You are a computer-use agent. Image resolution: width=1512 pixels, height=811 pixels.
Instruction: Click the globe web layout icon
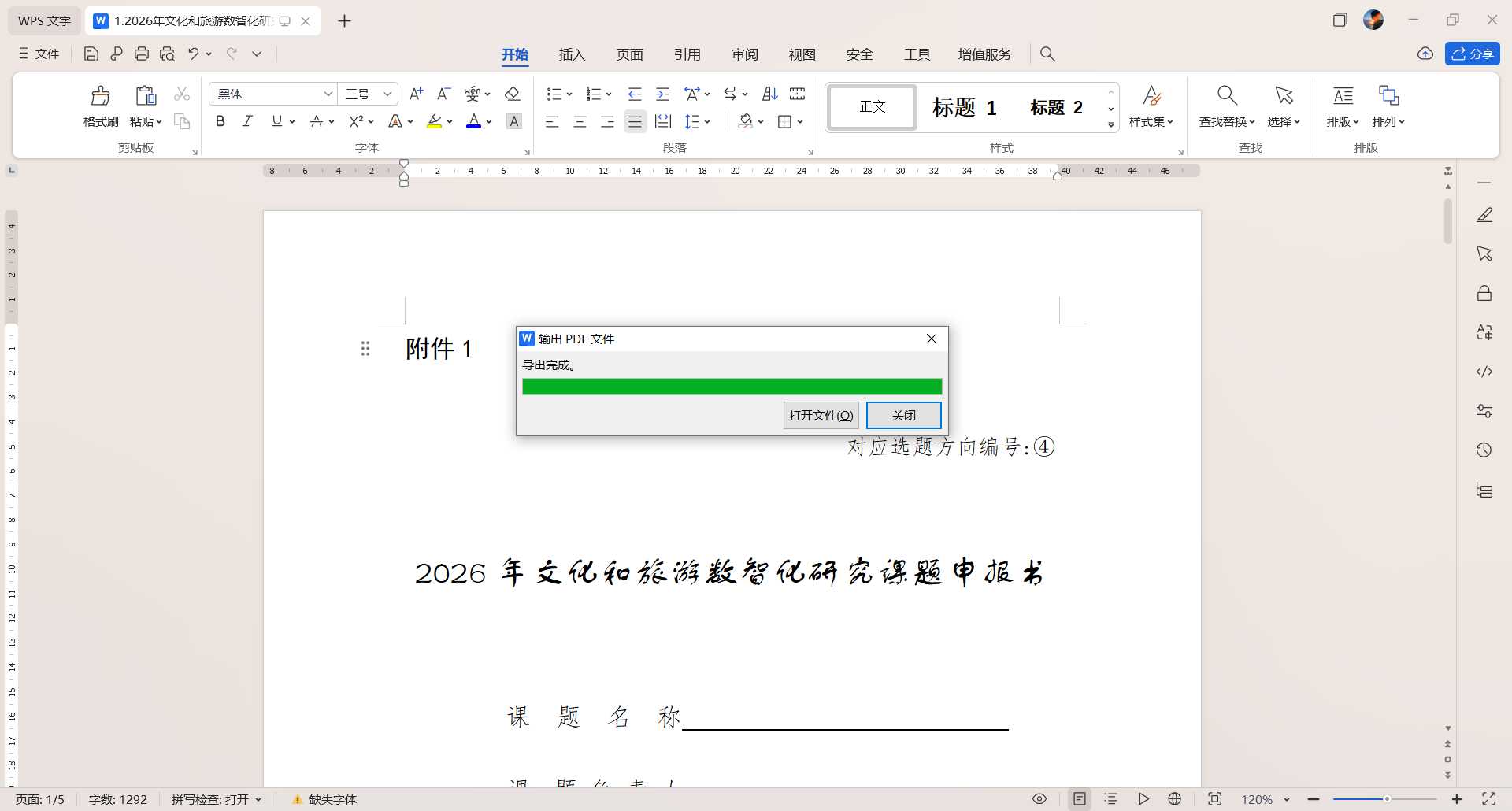[x=1175, y=799]
